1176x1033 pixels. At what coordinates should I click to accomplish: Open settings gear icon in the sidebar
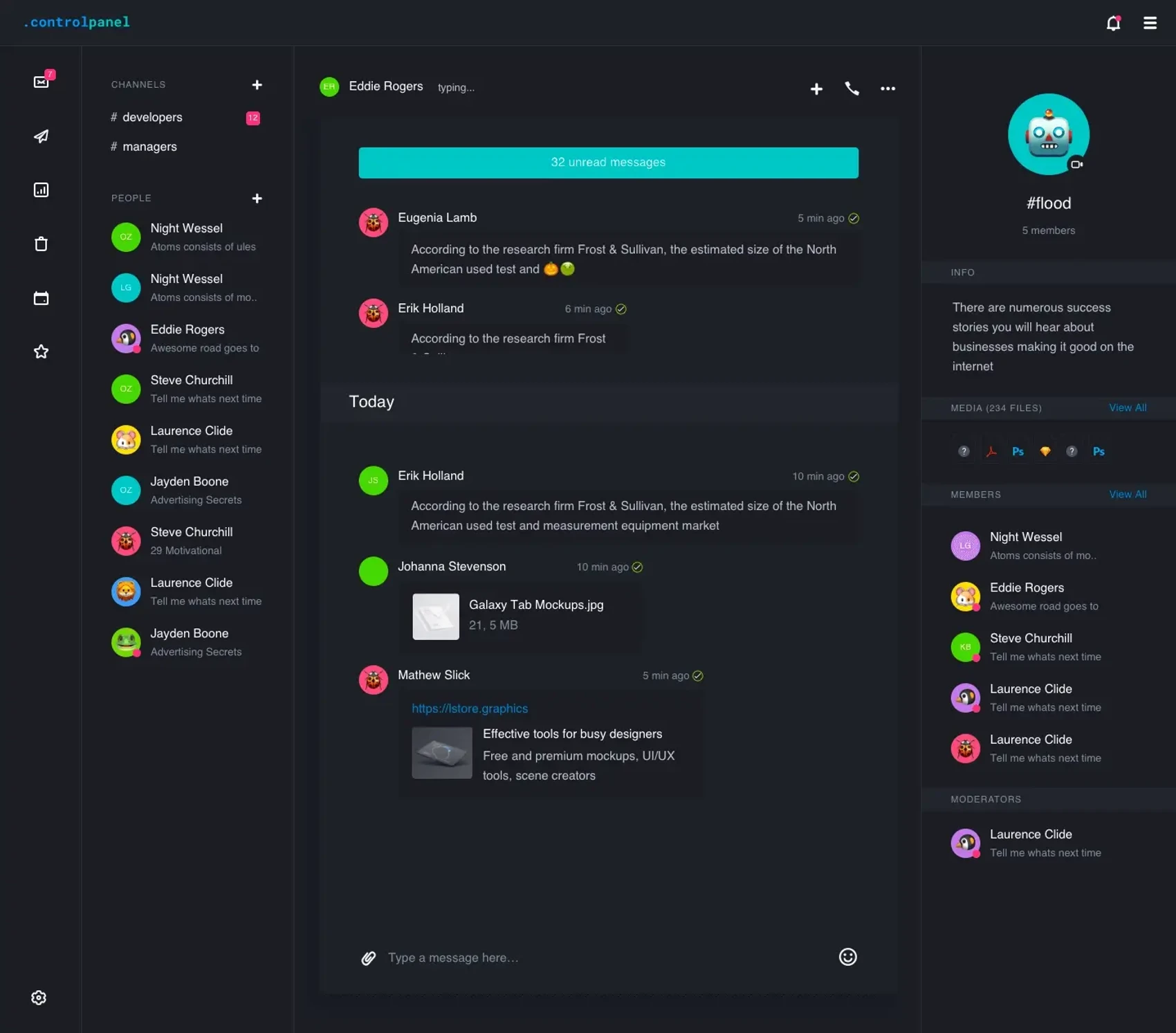(x=39, y=997)
